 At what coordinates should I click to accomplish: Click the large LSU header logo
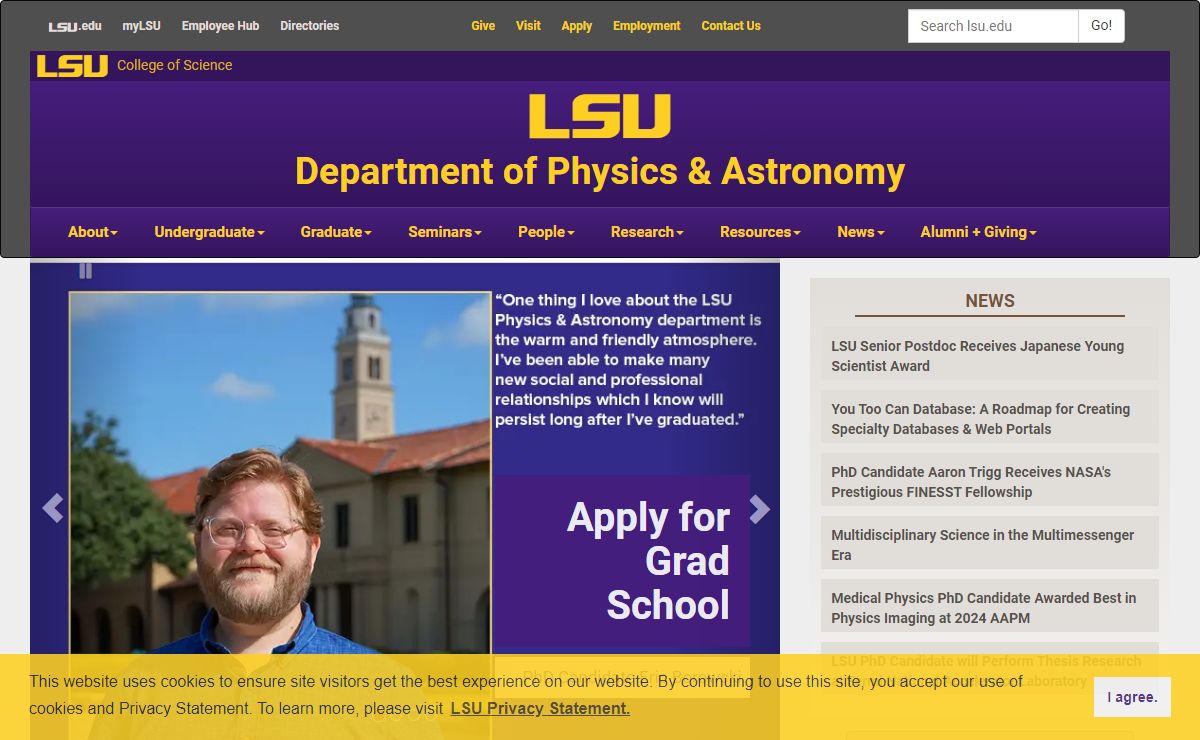click(600, 116)
